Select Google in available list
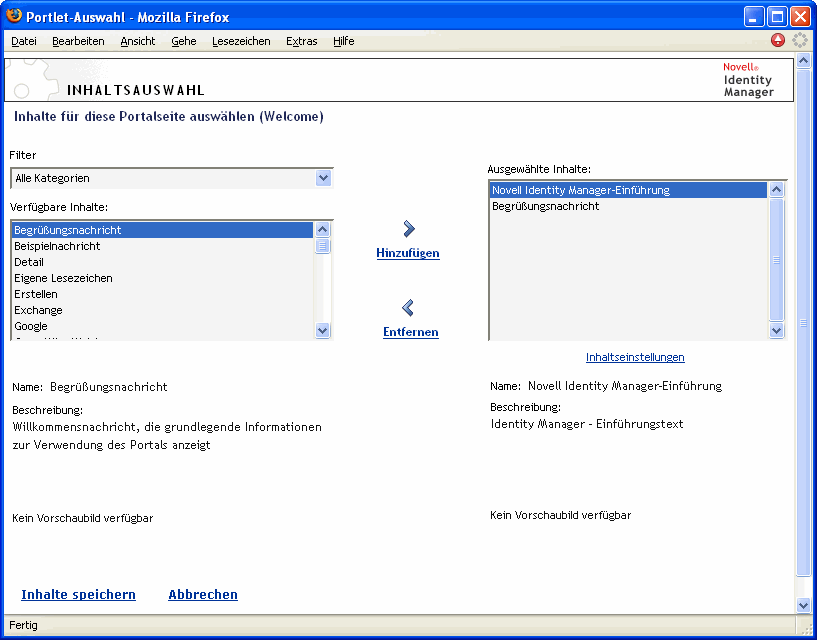This screenshot has width=817, height=640. [x=163, y=326]
